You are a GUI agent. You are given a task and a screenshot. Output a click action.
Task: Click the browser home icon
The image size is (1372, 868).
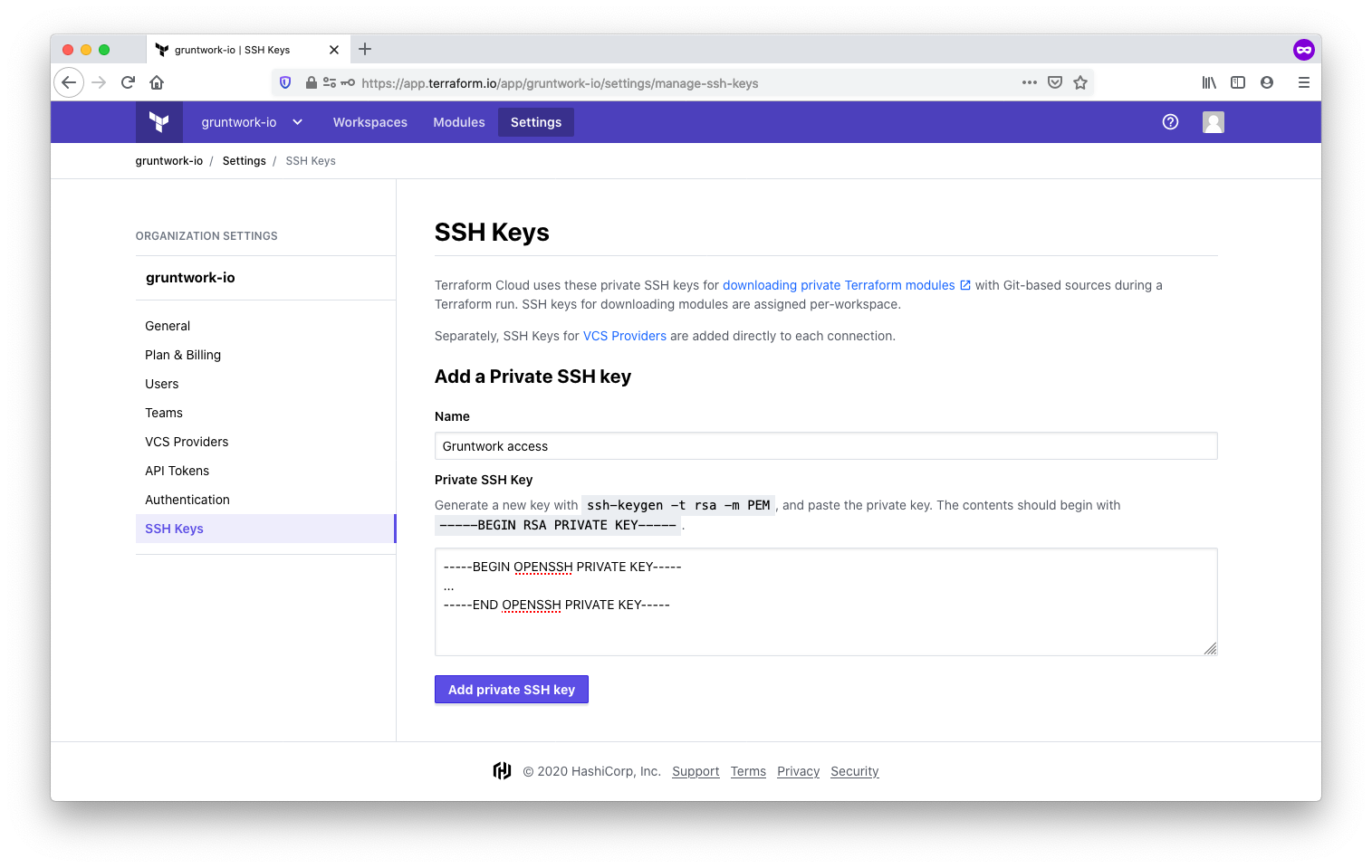(x=156, y=82)
